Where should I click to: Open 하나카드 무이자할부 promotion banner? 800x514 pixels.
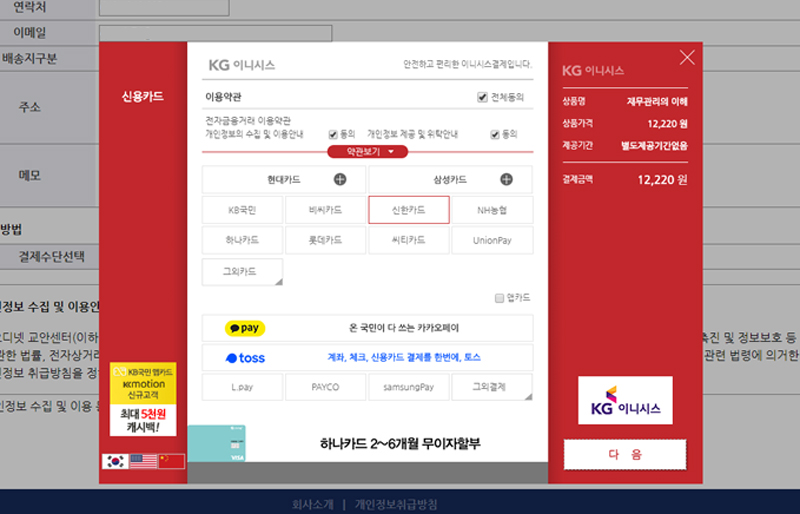tap(367, 443)
